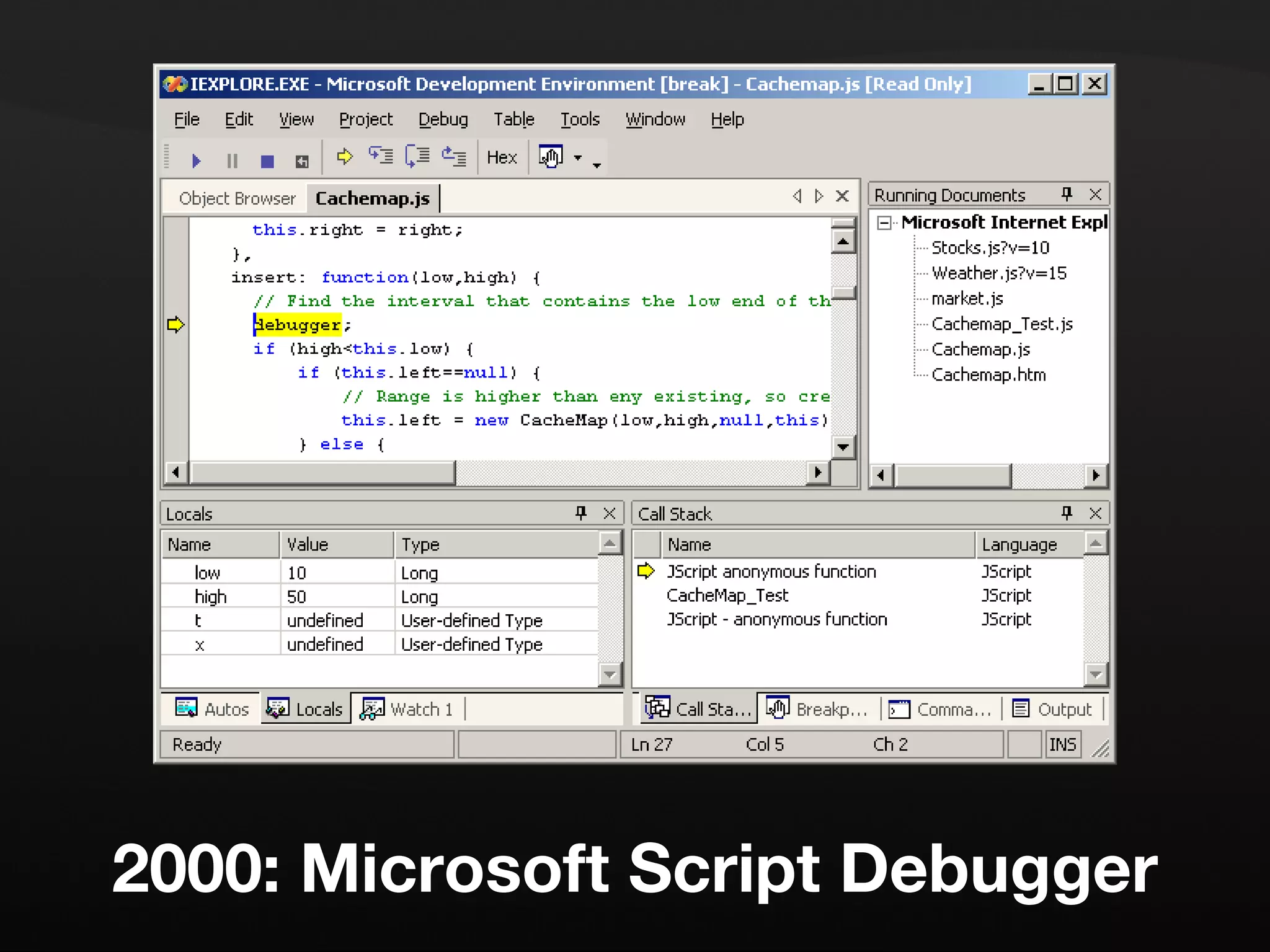Screen dimensions: 1270x952
Task: Select Cachemap.htm in Running Documents
Action: [x=988, y=375]
